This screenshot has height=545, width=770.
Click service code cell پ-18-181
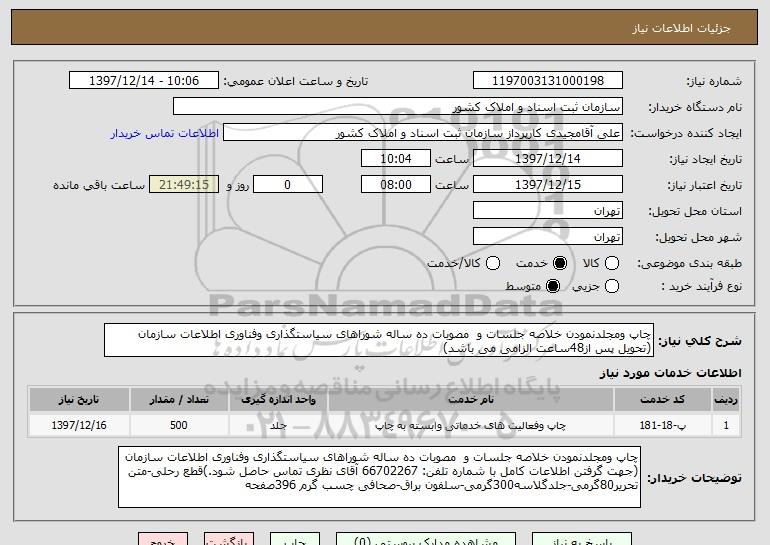(x=662, y=425)
